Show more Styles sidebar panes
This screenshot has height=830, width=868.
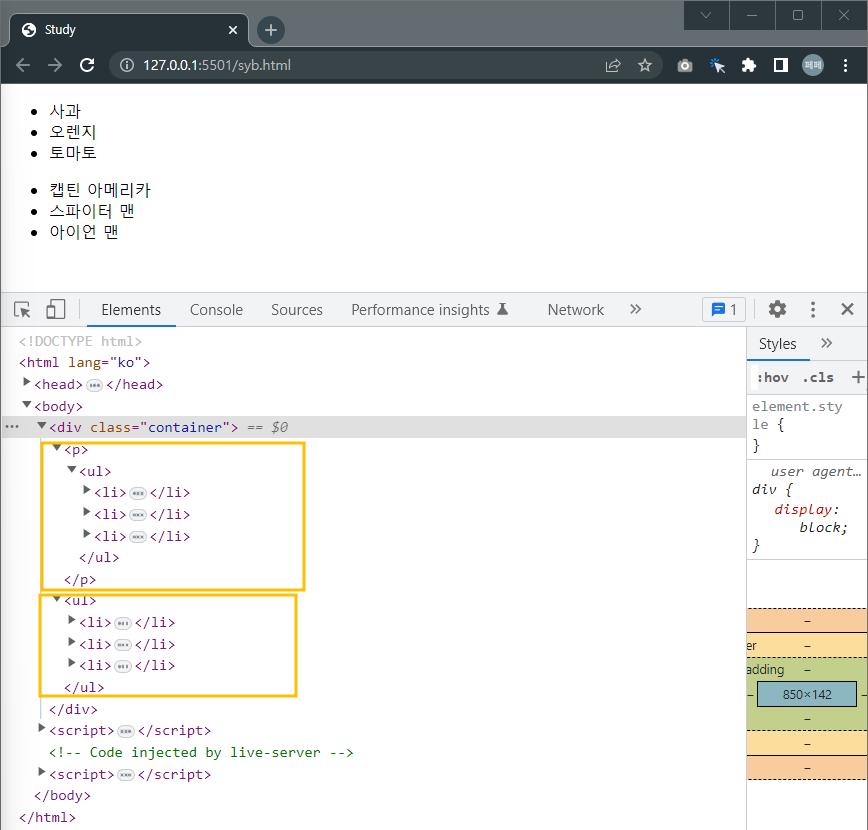click(826, 343)
